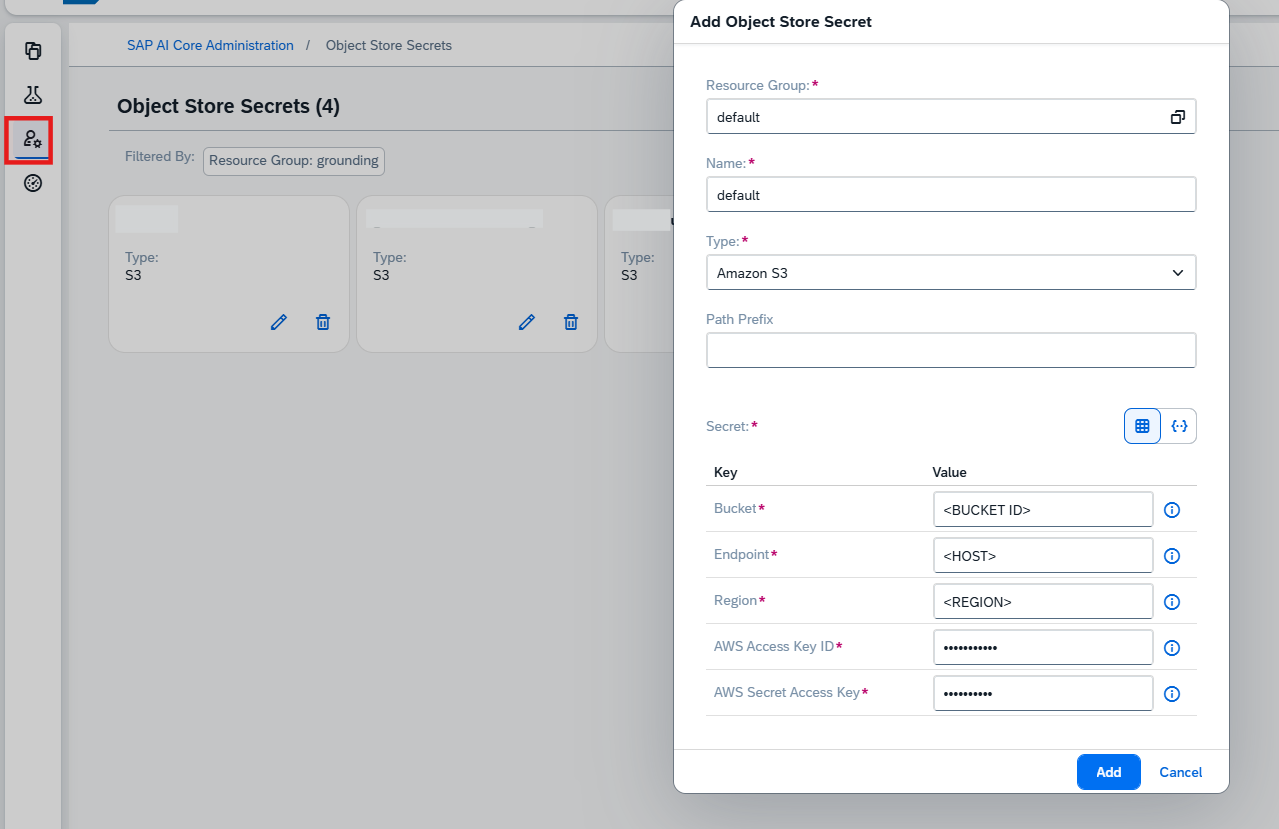The image size is (1279, 829).
Task: Click the AWS Secret Access Key field
Action: pyautogui.click(x=1043, y=693)
